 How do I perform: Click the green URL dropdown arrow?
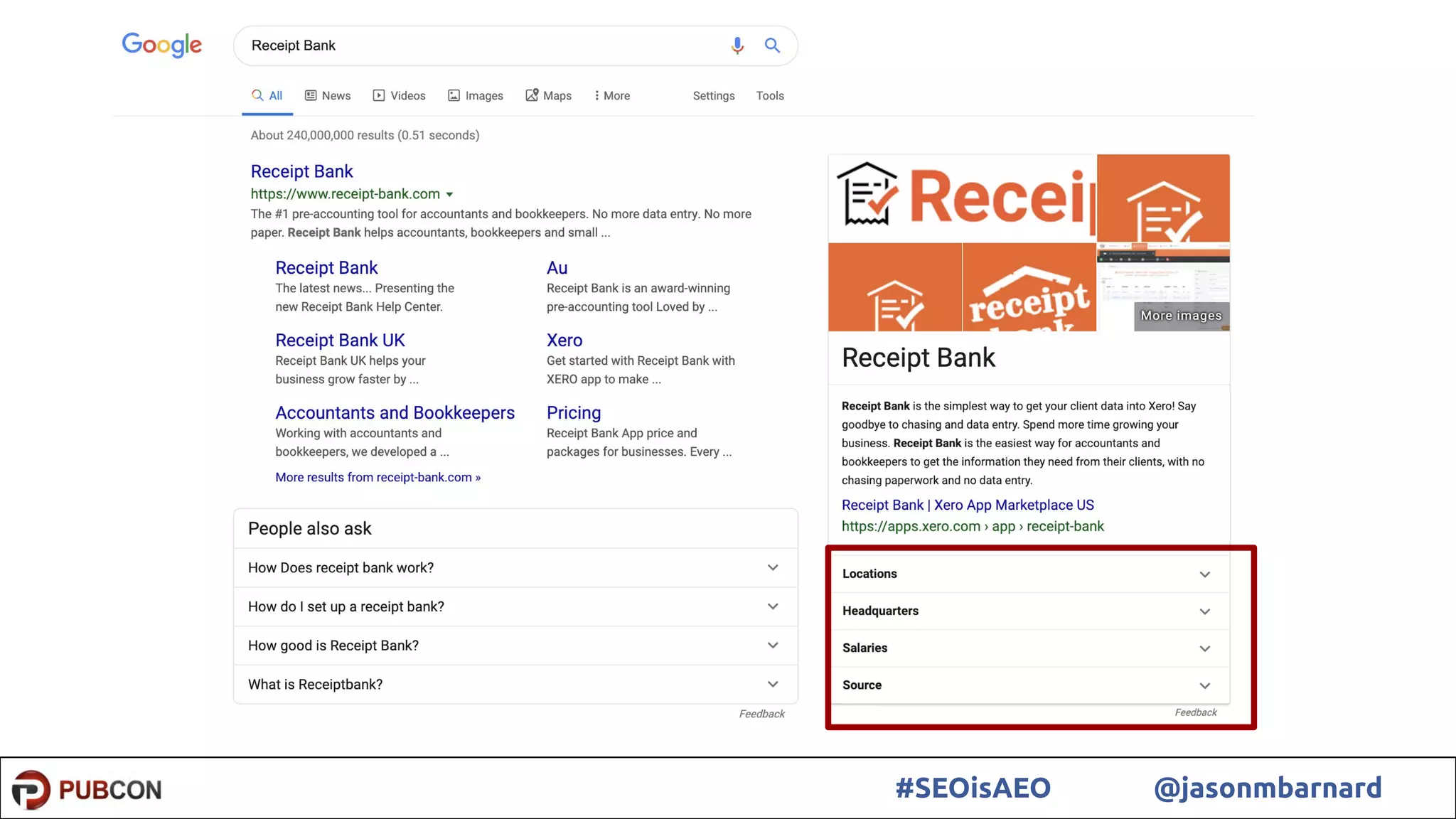(x=449, y=194)
